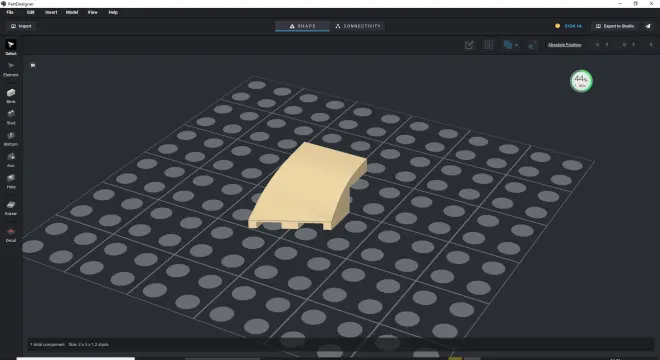Switch to the Shape tab
This screenshot has width=660, height=360.
click(303, 26)
